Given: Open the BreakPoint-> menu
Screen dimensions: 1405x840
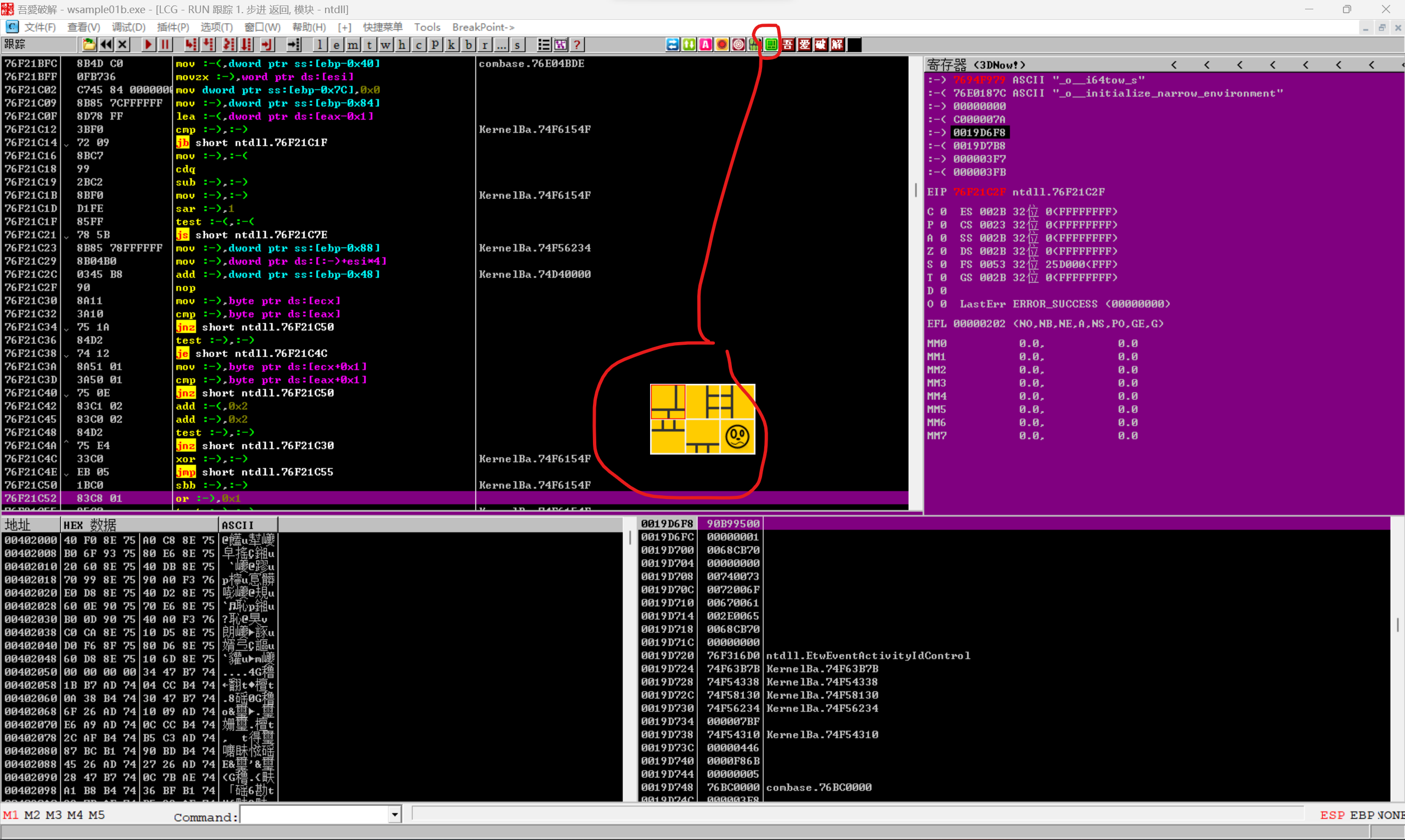Looking at the screenshot, I should pyautogui.click(x=483, y=27).
